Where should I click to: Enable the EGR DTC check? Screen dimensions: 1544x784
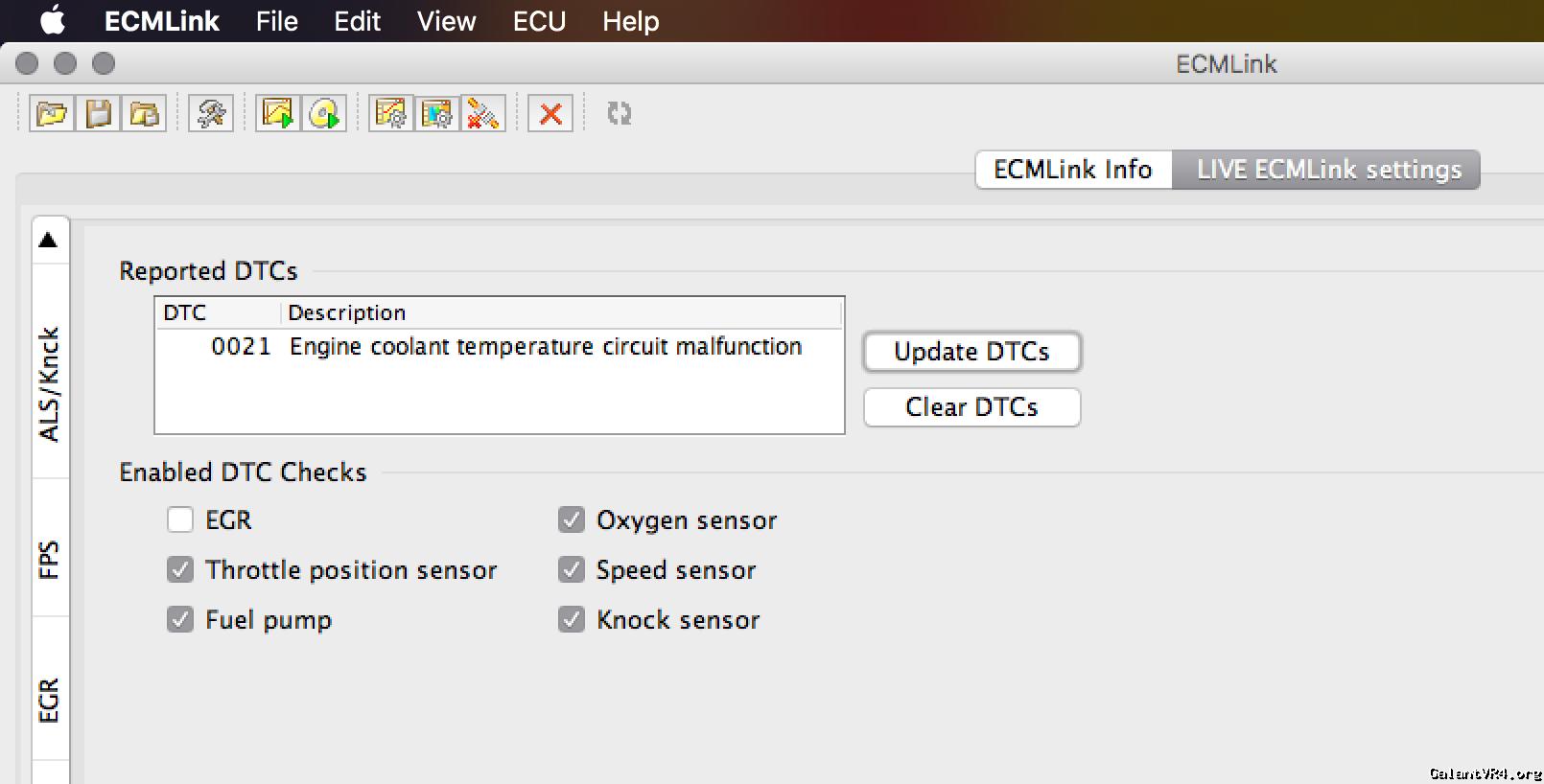[180, 520]
